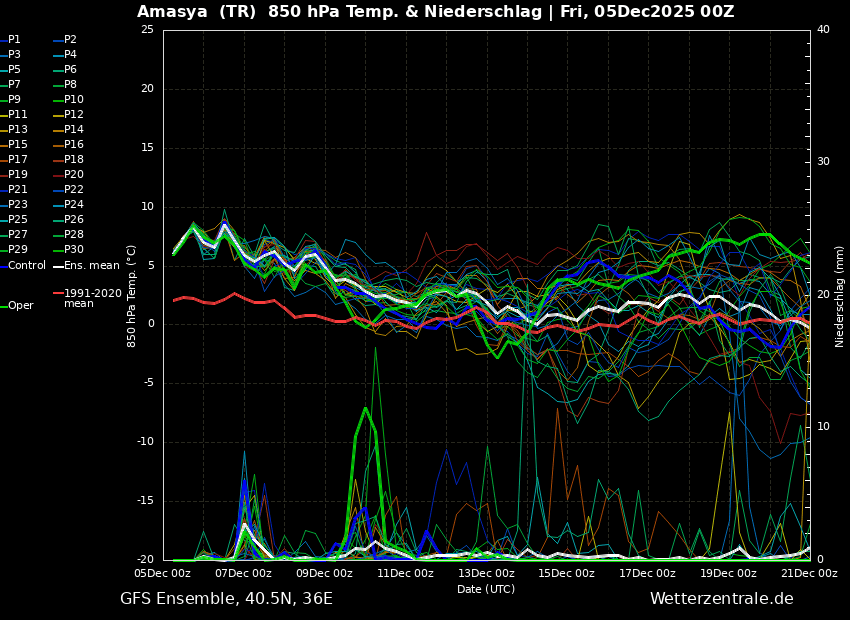Select the "Oper" legend label
This screenshot has width=850, height=620.
pos(21,306)
